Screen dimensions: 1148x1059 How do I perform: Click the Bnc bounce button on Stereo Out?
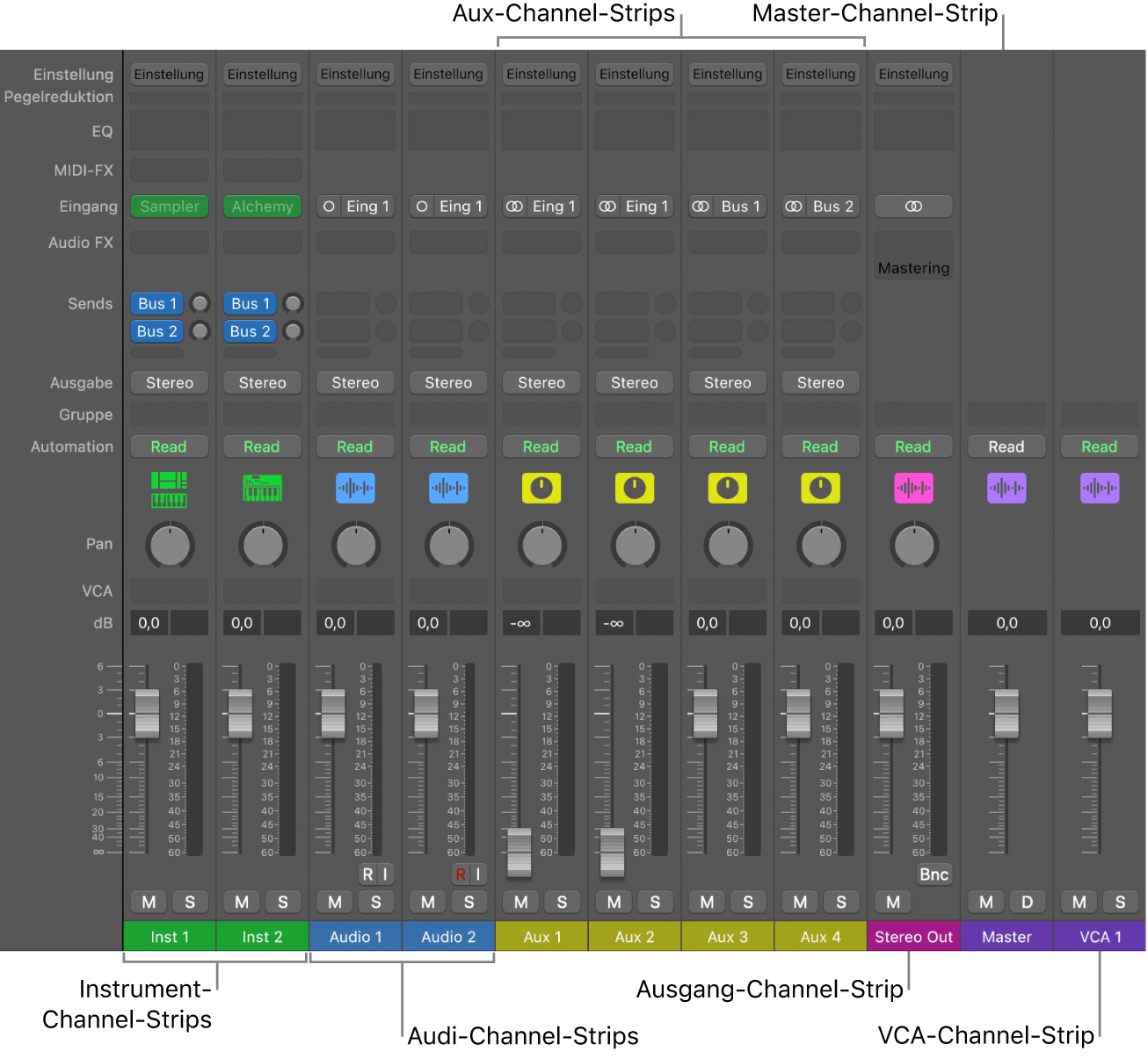934,874
